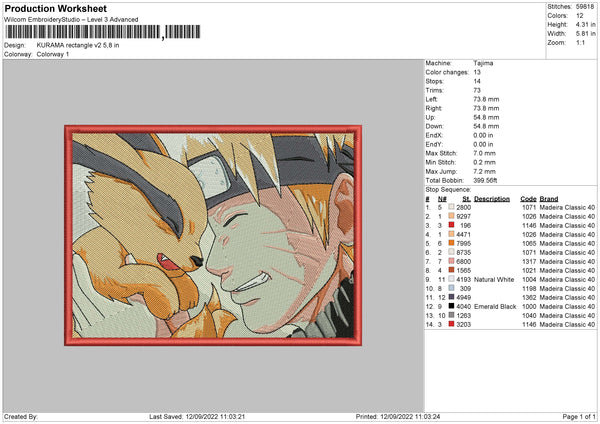Viewport: 600px width, 424px height.
Task: Pick the red swatch beside 3203 stitches
Action: click(452, 324)
